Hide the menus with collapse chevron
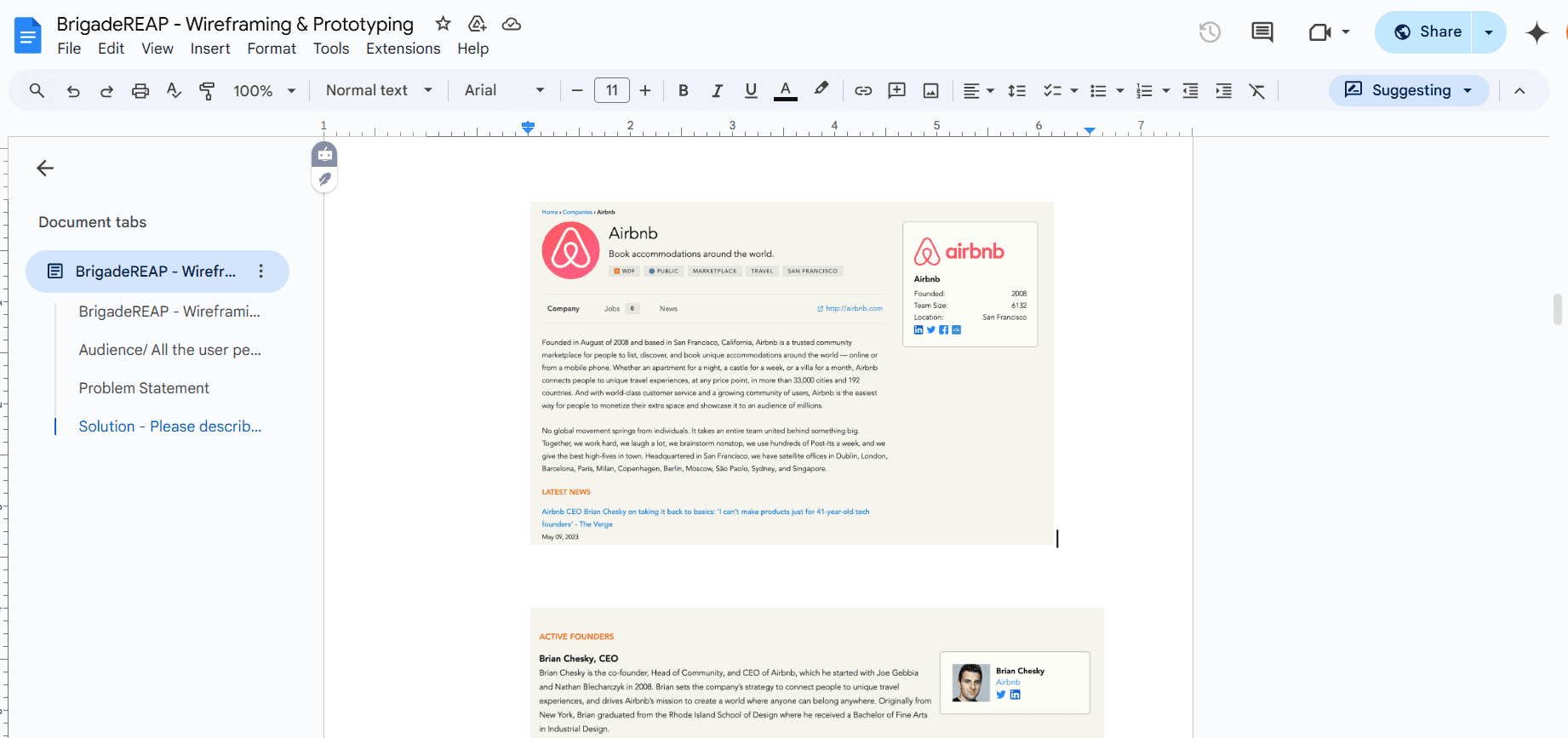1568x738 pixels. tap(1519, 90)
